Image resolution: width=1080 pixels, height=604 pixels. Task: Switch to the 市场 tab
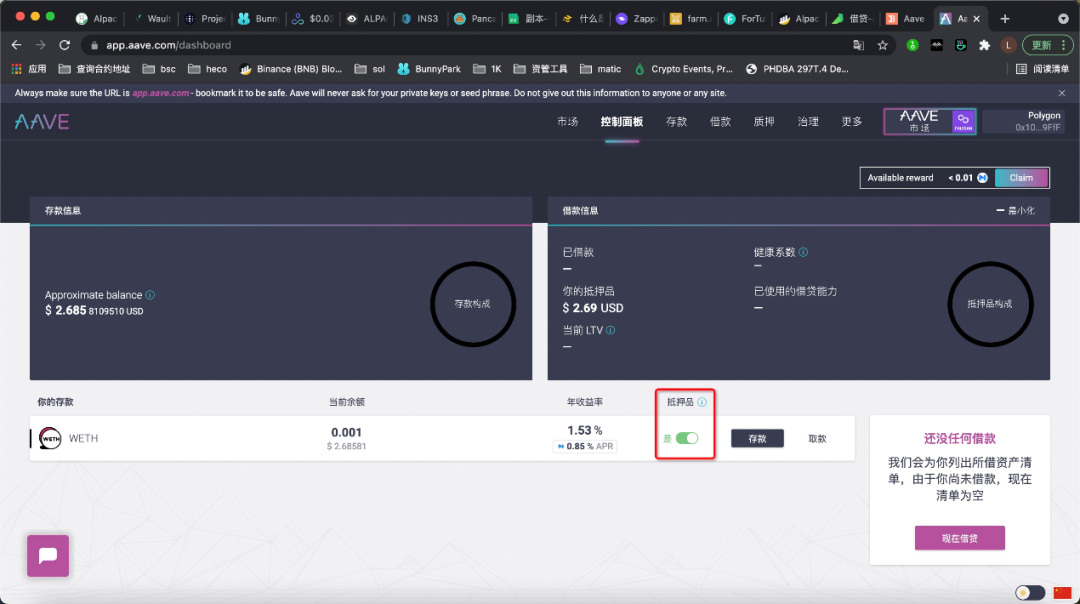(568, 121)
